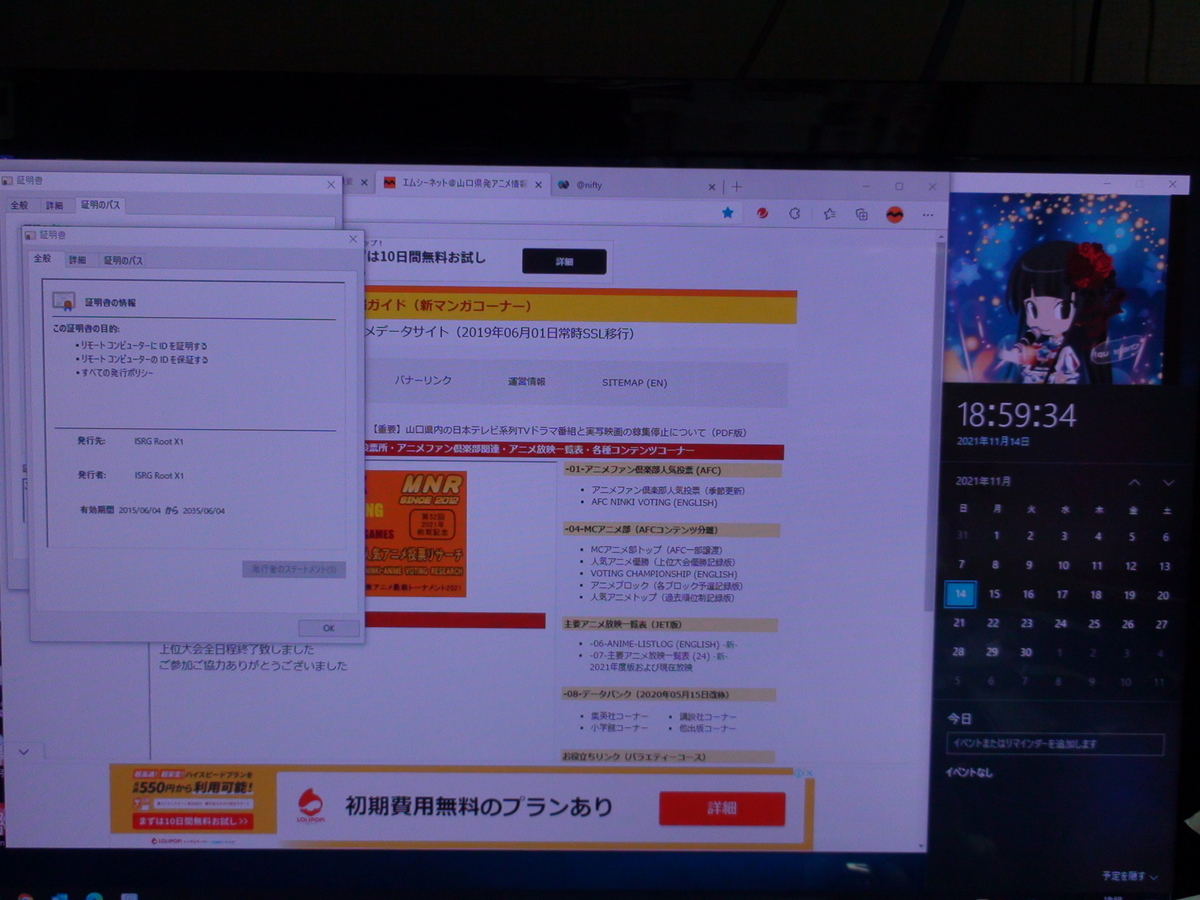The height and width of the screenshot is (900, 1200).
Task: Close the @nifty browser tab
Action: (712, 186)
